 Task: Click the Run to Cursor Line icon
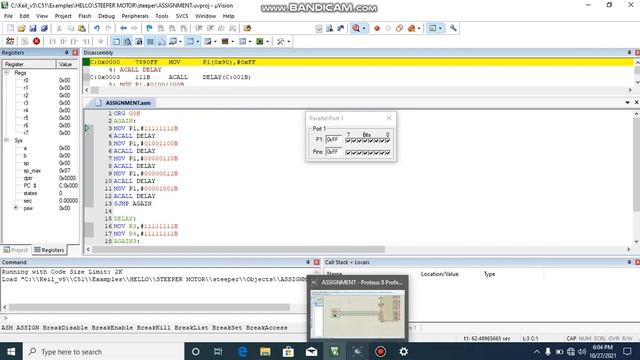coord(86,41)
